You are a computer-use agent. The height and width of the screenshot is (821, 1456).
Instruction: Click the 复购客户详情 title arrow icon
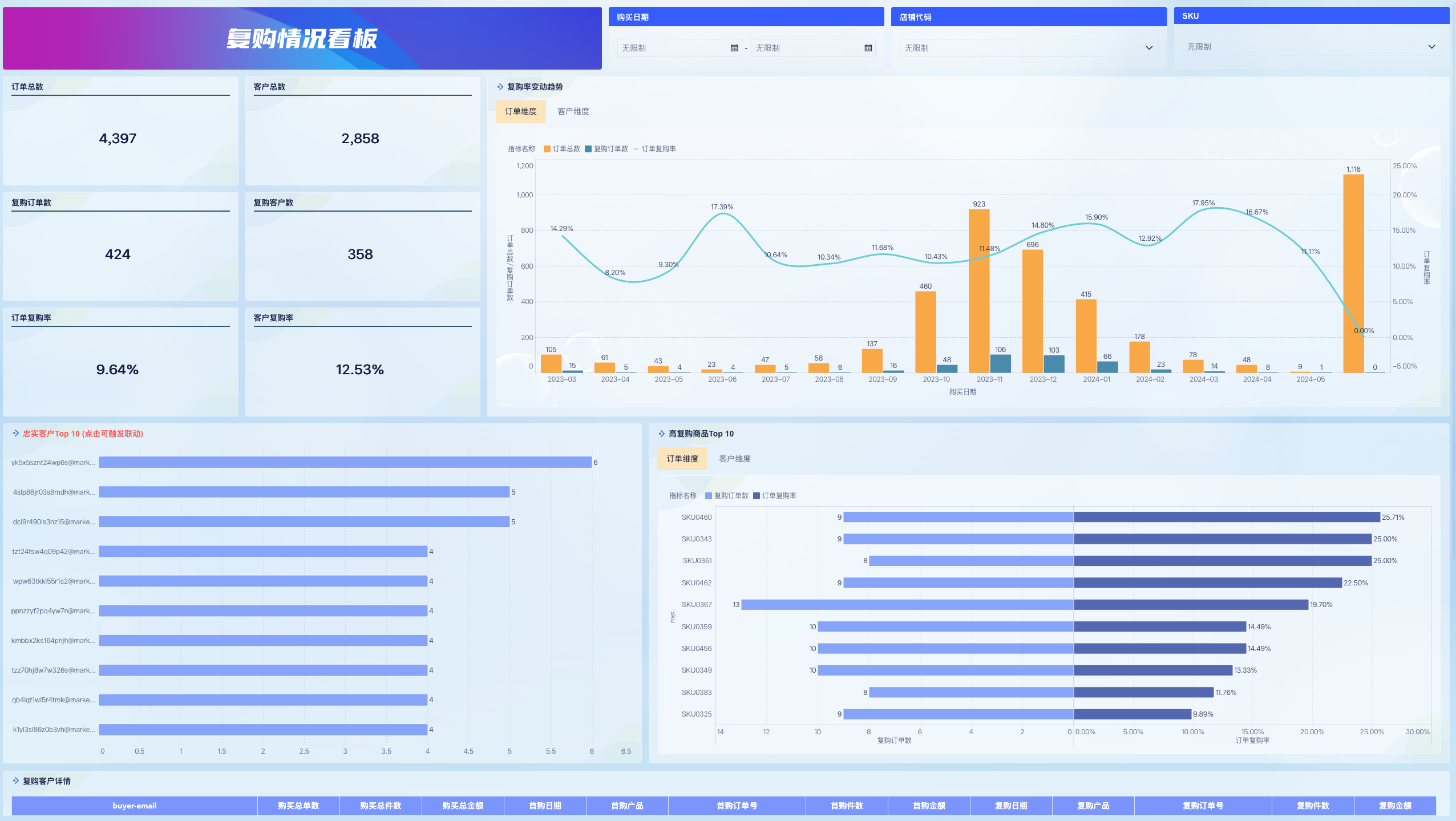coord(16,780)
